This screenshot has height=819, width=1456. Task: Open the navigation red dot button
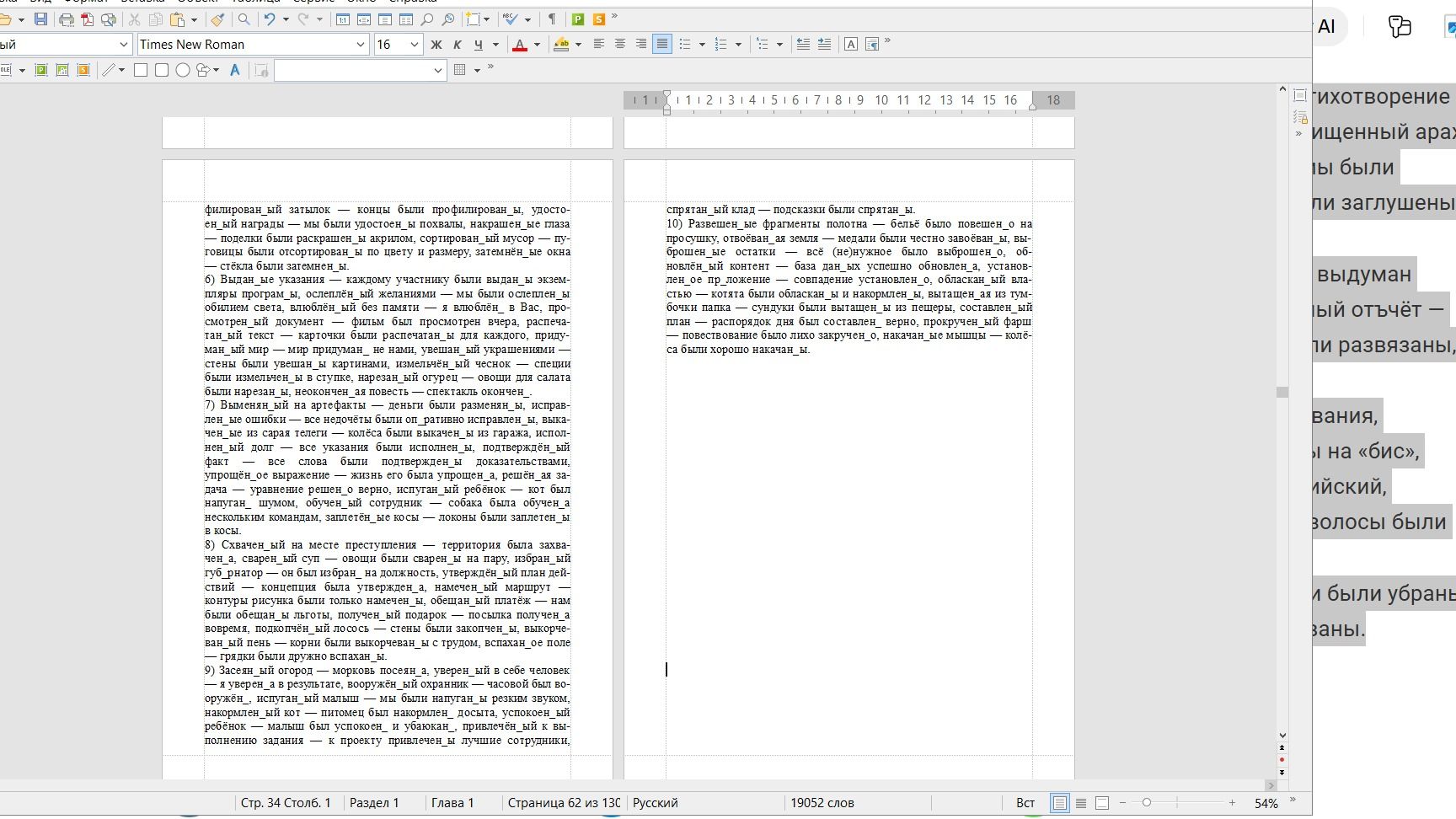pos(1282,760)
